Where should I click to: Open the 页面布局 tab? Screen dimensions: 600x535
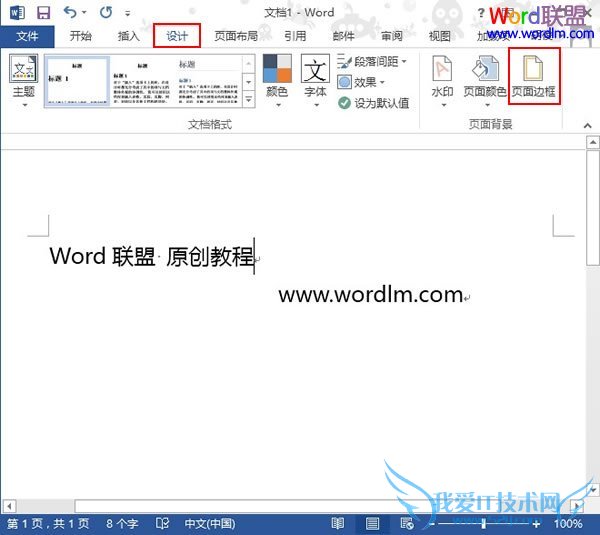[236, 36]
